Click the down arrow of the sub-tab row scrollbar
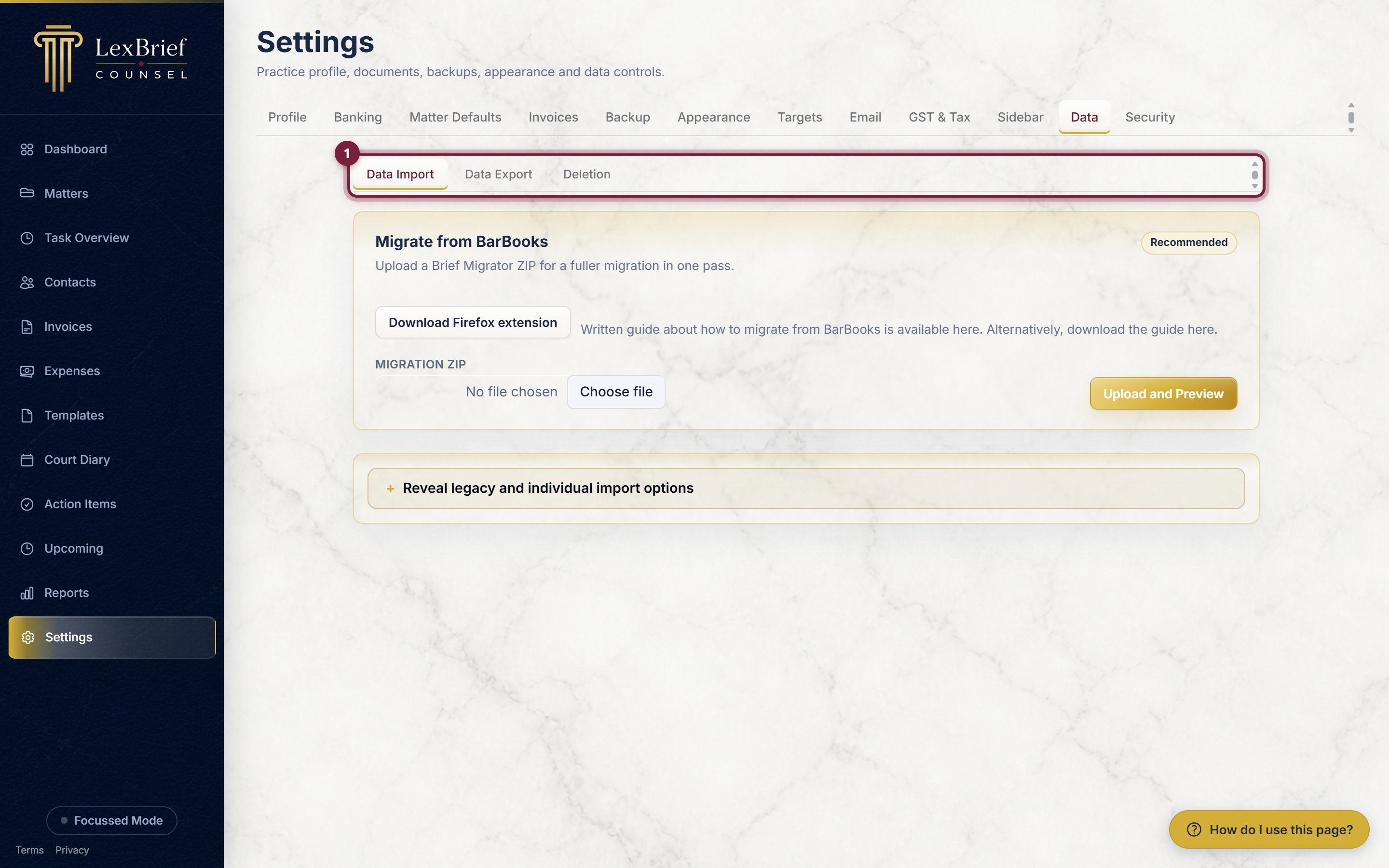 (1255, 186)
